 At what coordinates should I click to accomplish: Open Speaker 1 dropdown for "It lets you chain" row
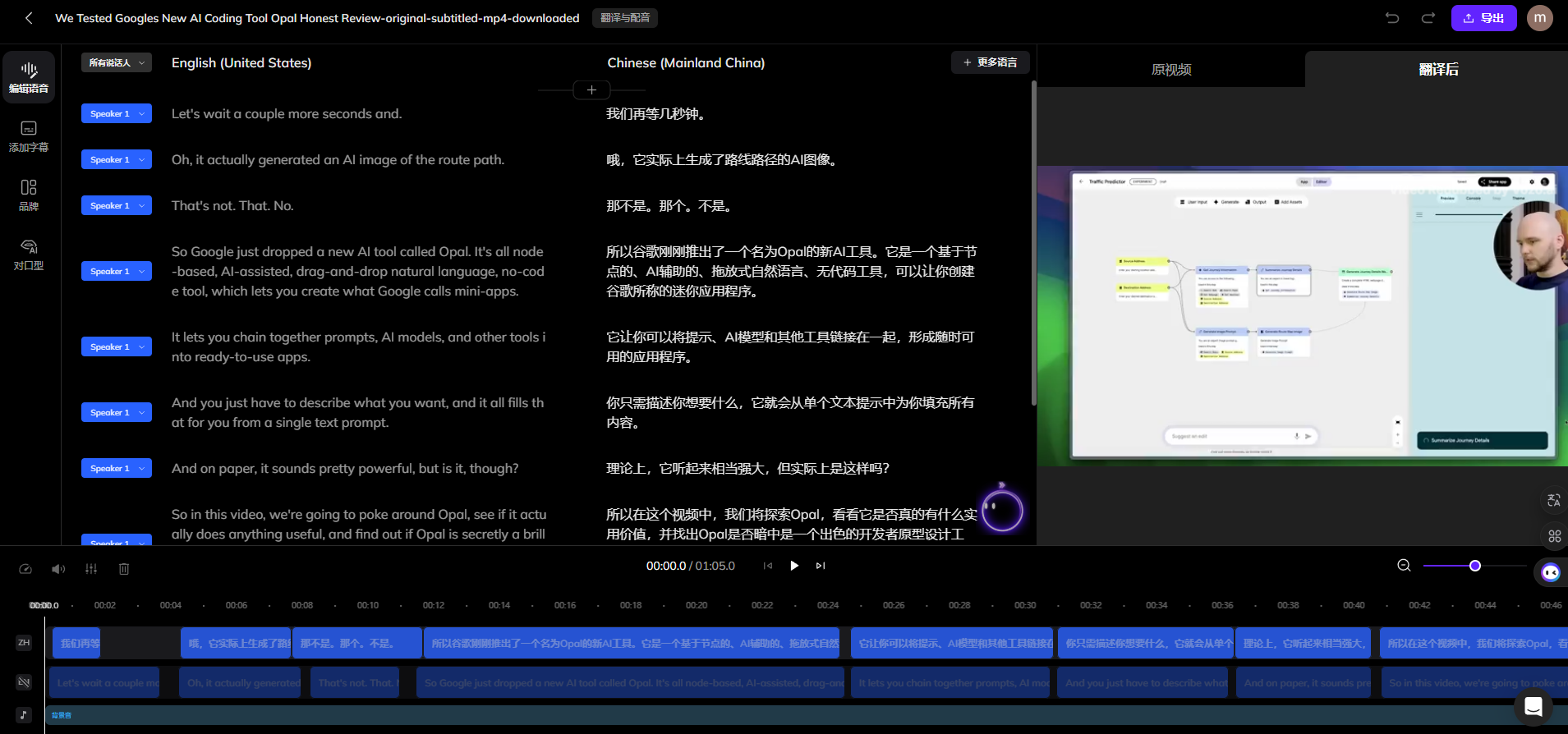[117, 346]
